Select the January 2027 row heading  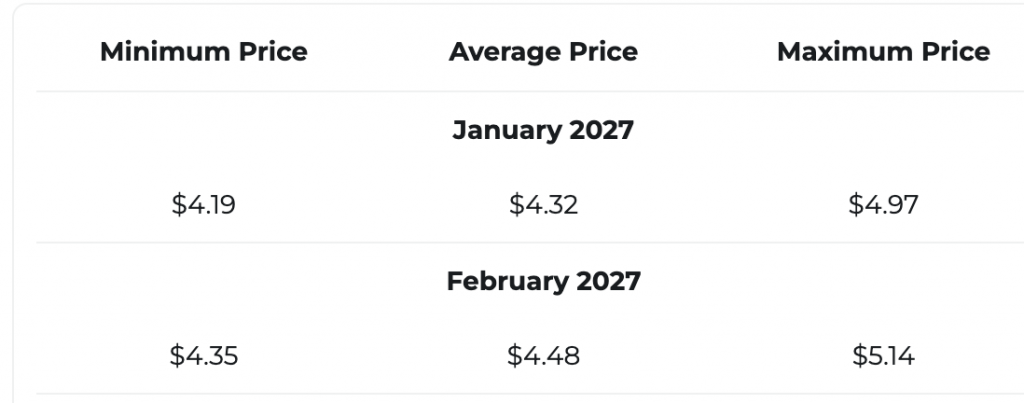[x=543, y=130]
